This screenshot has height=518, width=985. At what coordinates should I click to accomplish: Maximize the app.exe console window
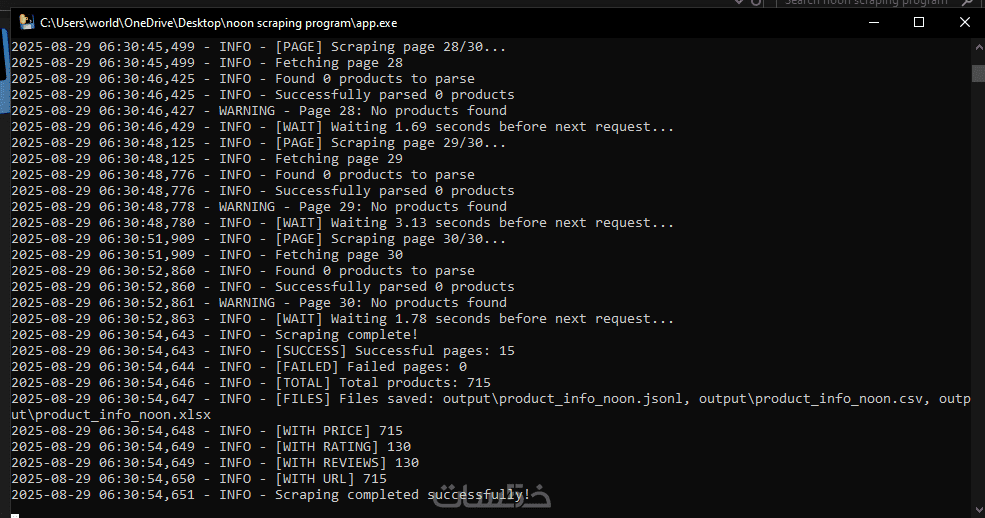tap(919, 22)
